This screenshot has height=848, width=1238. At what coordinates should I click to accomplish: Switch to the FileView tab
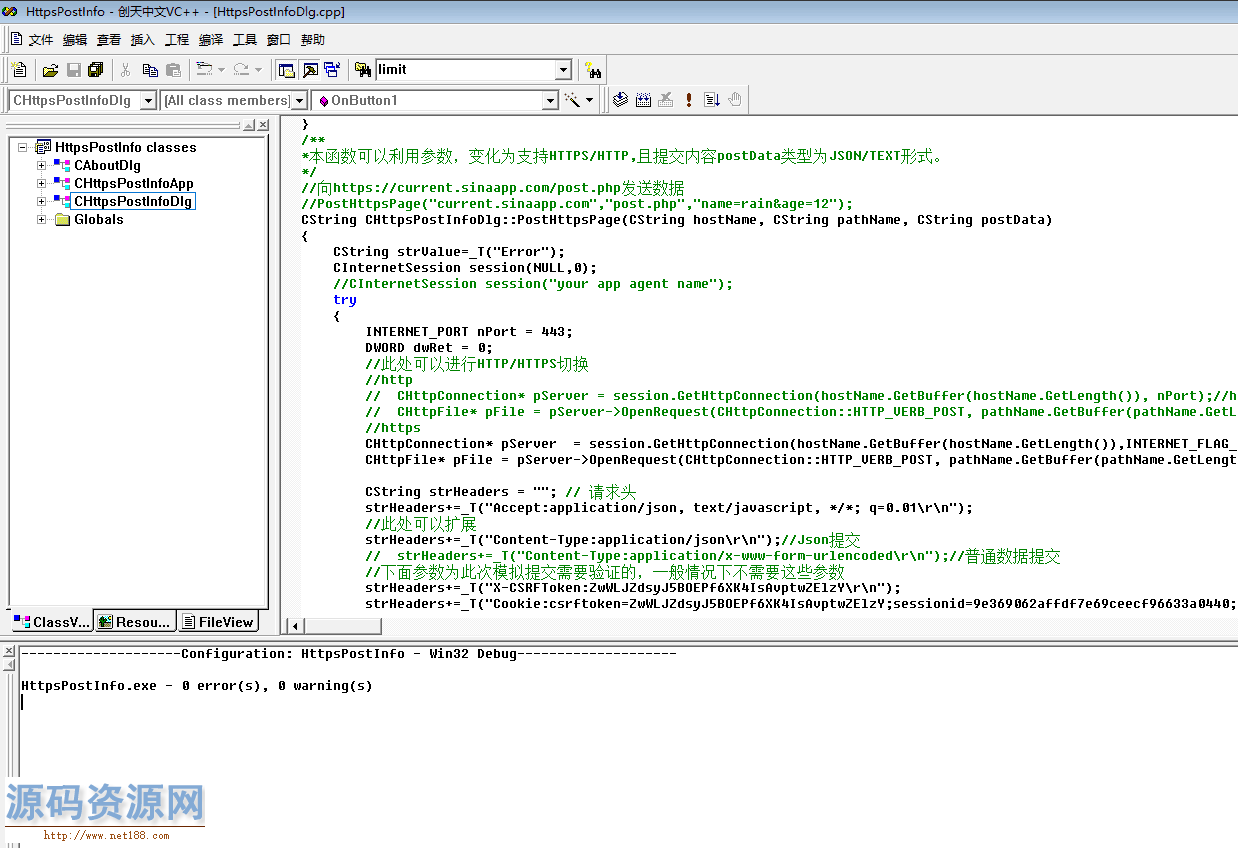218,622
